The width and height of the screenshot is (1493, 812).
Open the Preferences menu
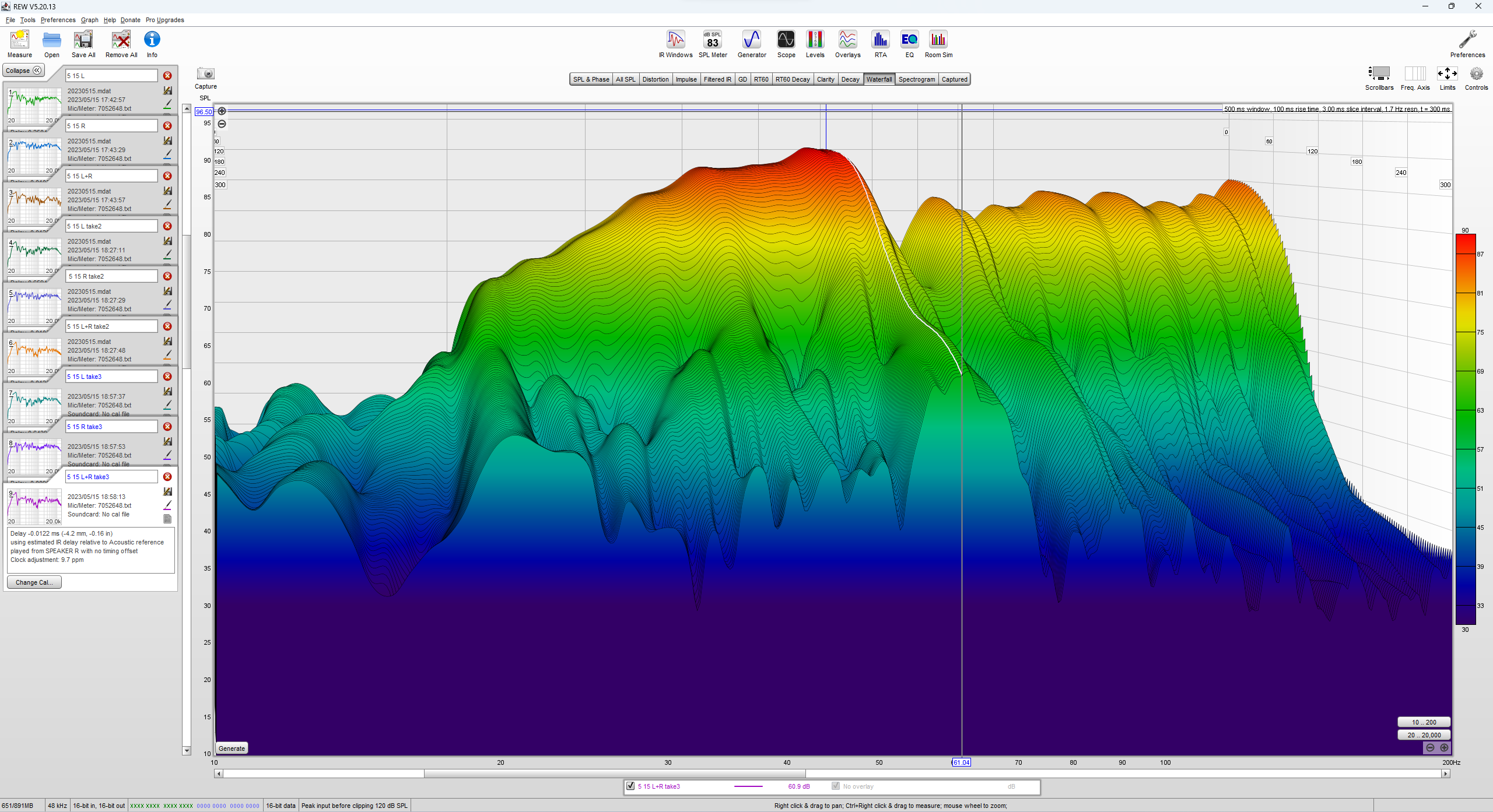(x=58, y=20)
